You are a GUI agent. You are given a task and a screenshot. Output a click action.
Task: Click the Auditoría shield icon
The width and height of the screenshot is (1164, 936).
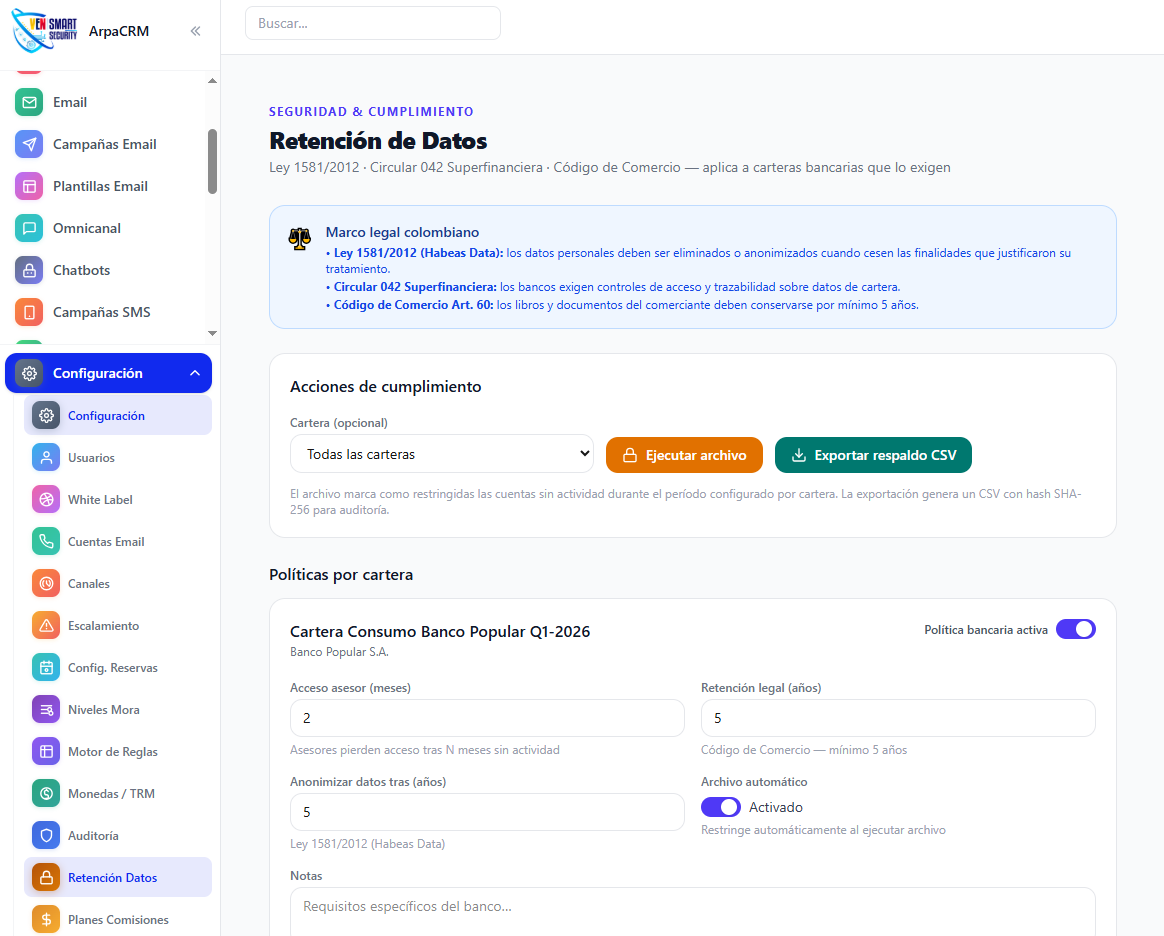46,836
